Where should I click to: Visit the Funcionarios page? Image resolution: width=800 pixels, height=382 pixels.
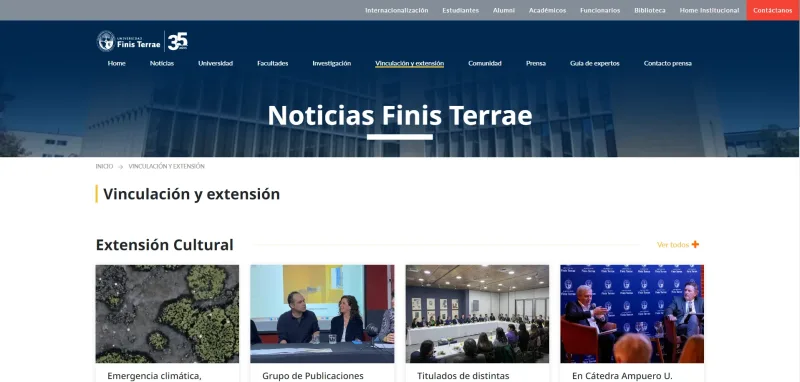(x=600, y=10)
